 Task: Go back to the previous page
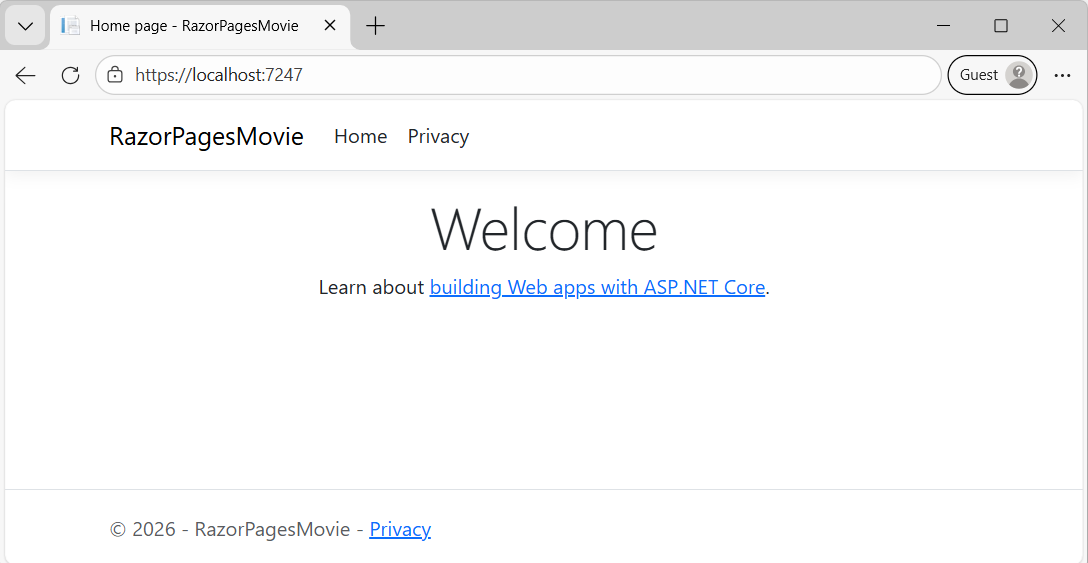pyautogui.click(x=26, y=75)
